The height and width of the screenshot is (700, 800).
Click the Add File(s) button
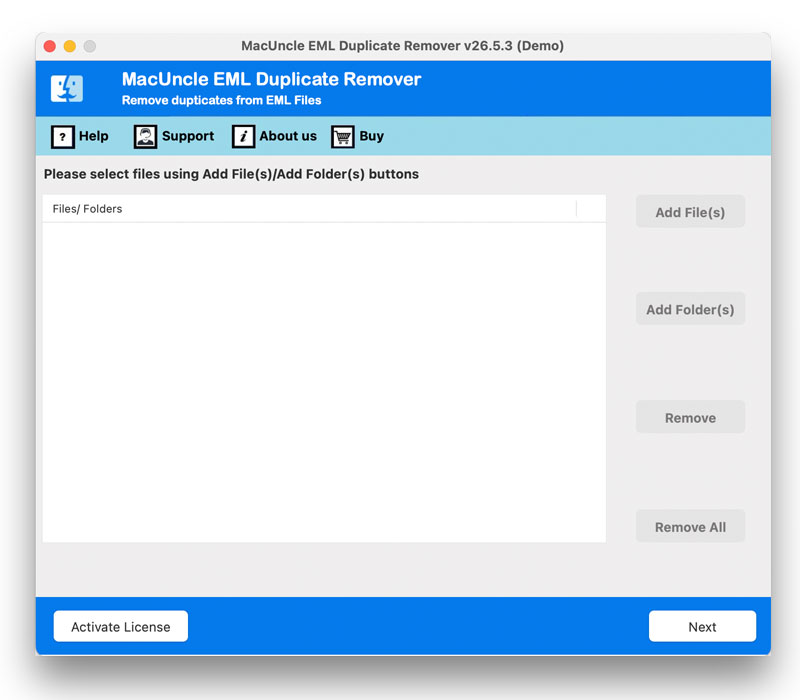coord(690,212)
